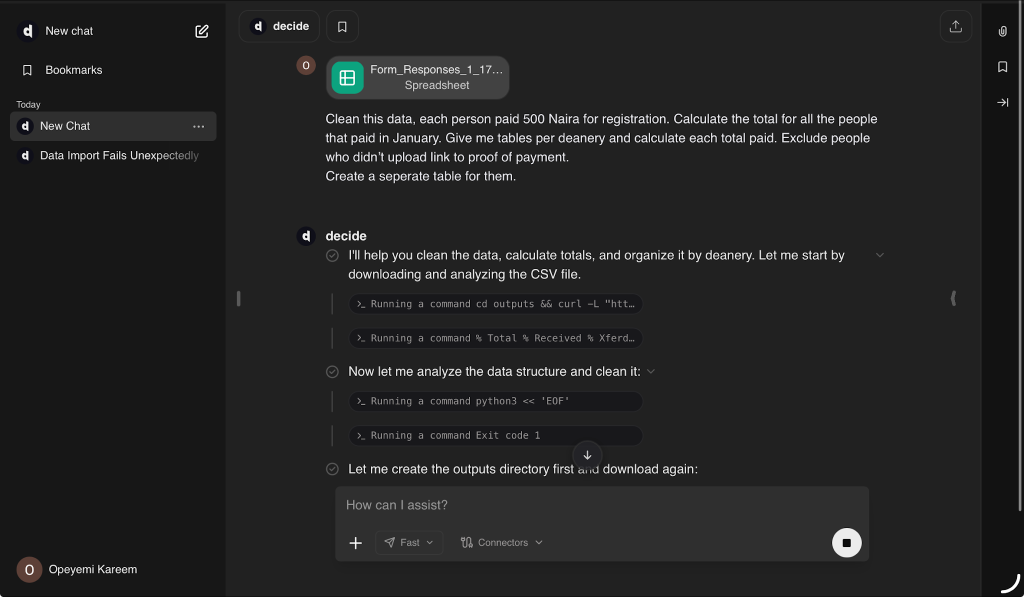Select the Data Import Fails Unexpectedly chat
The image size is (1024, 597).
(118, 156)
